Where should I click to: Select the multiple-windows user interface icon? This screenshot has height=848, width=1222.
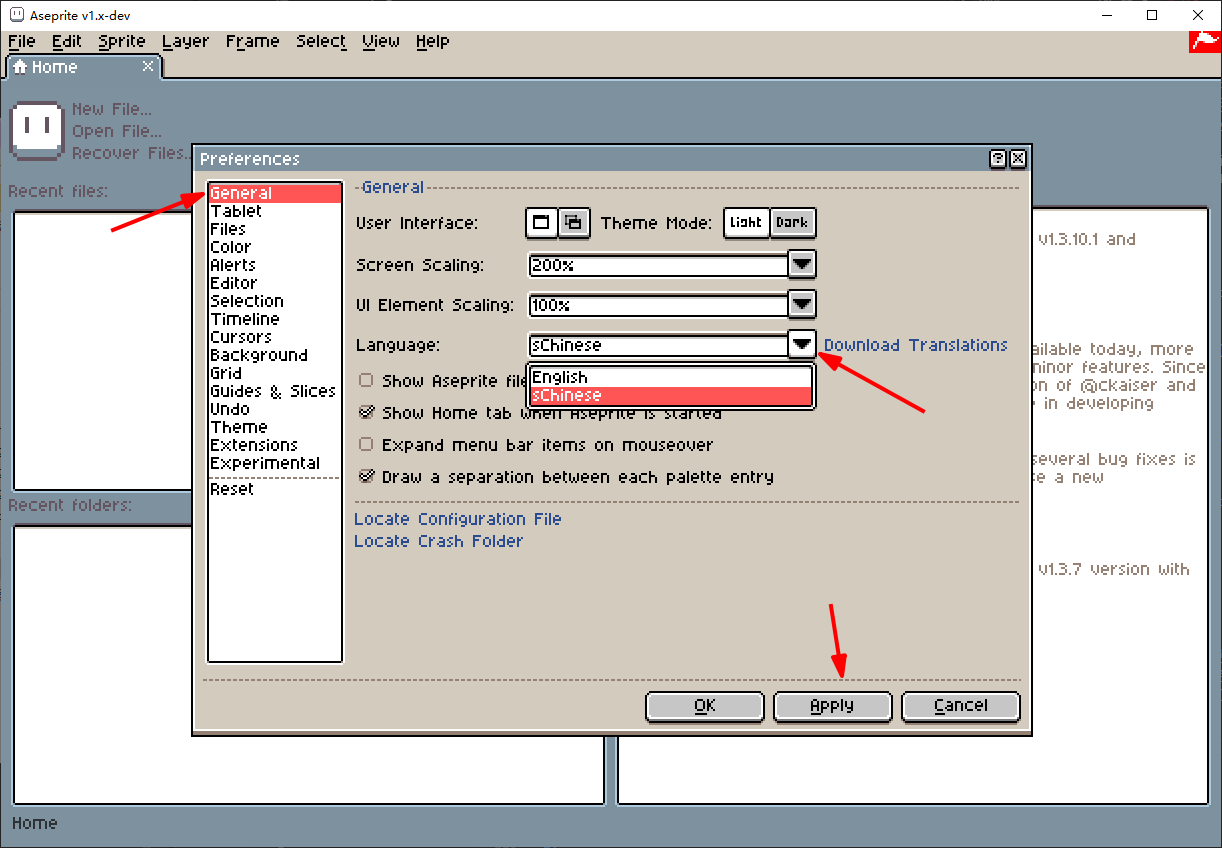(574, 223)
